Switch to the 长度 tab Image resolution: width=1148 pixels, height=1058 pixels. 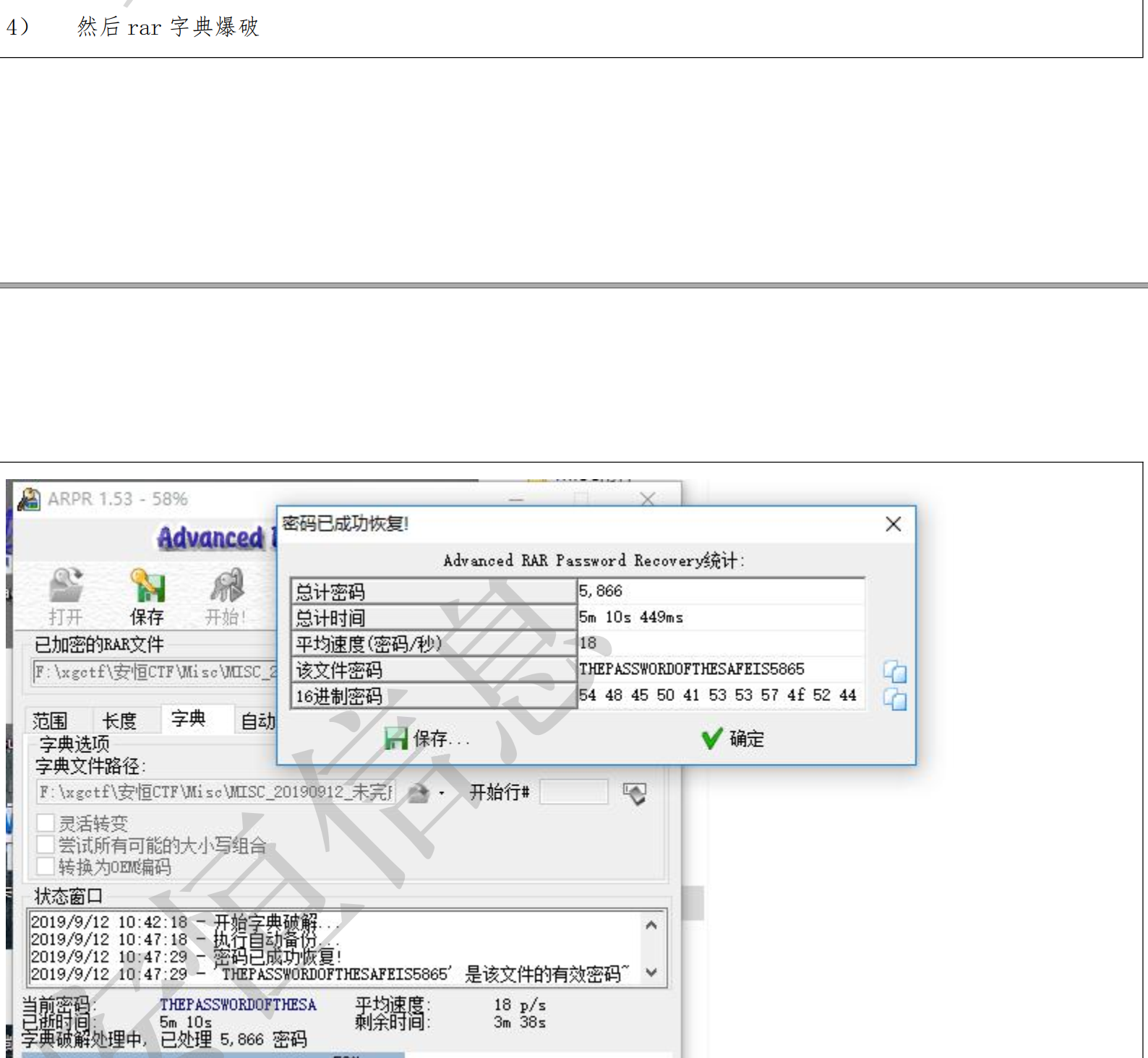(x=119, y=721)
